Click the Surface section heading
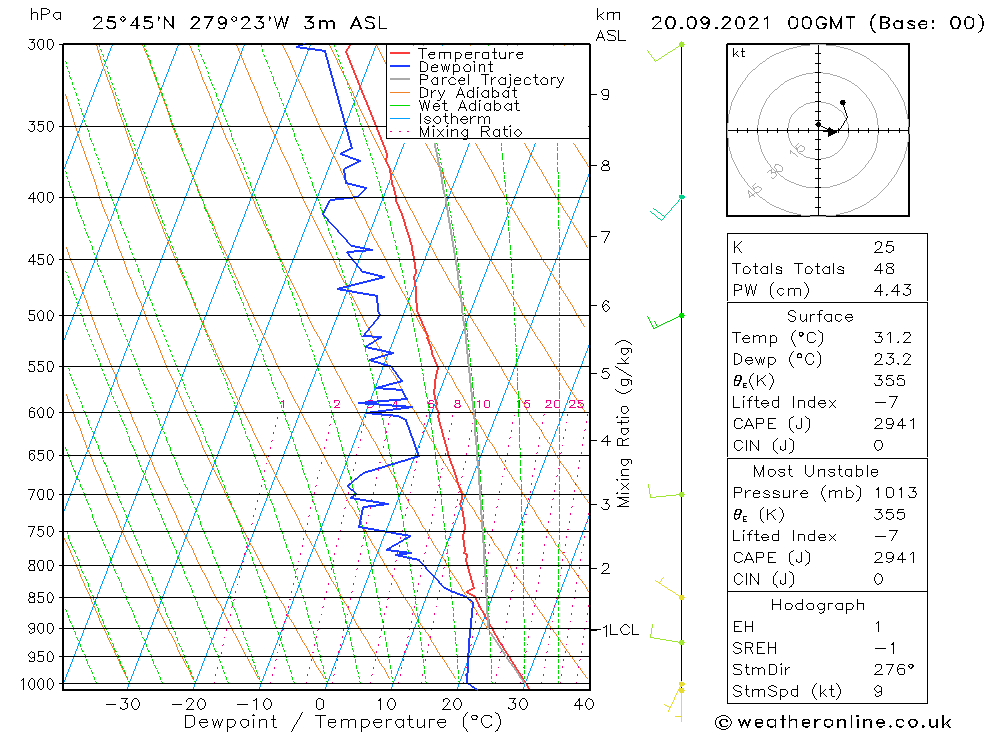1000x733 pixels. click(x=820, y=316)
